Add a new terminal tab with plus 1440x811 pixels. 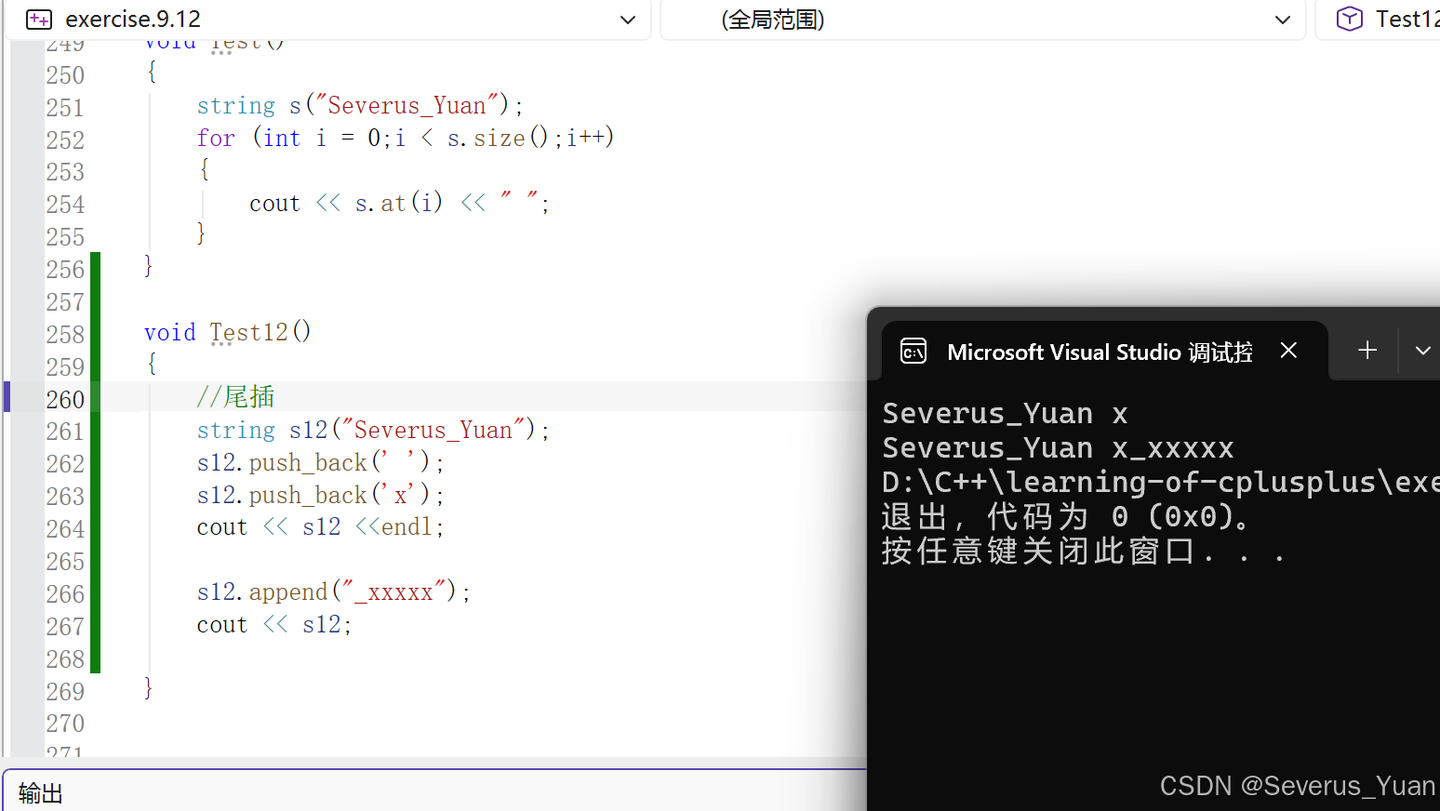[x=1367, y=350]
